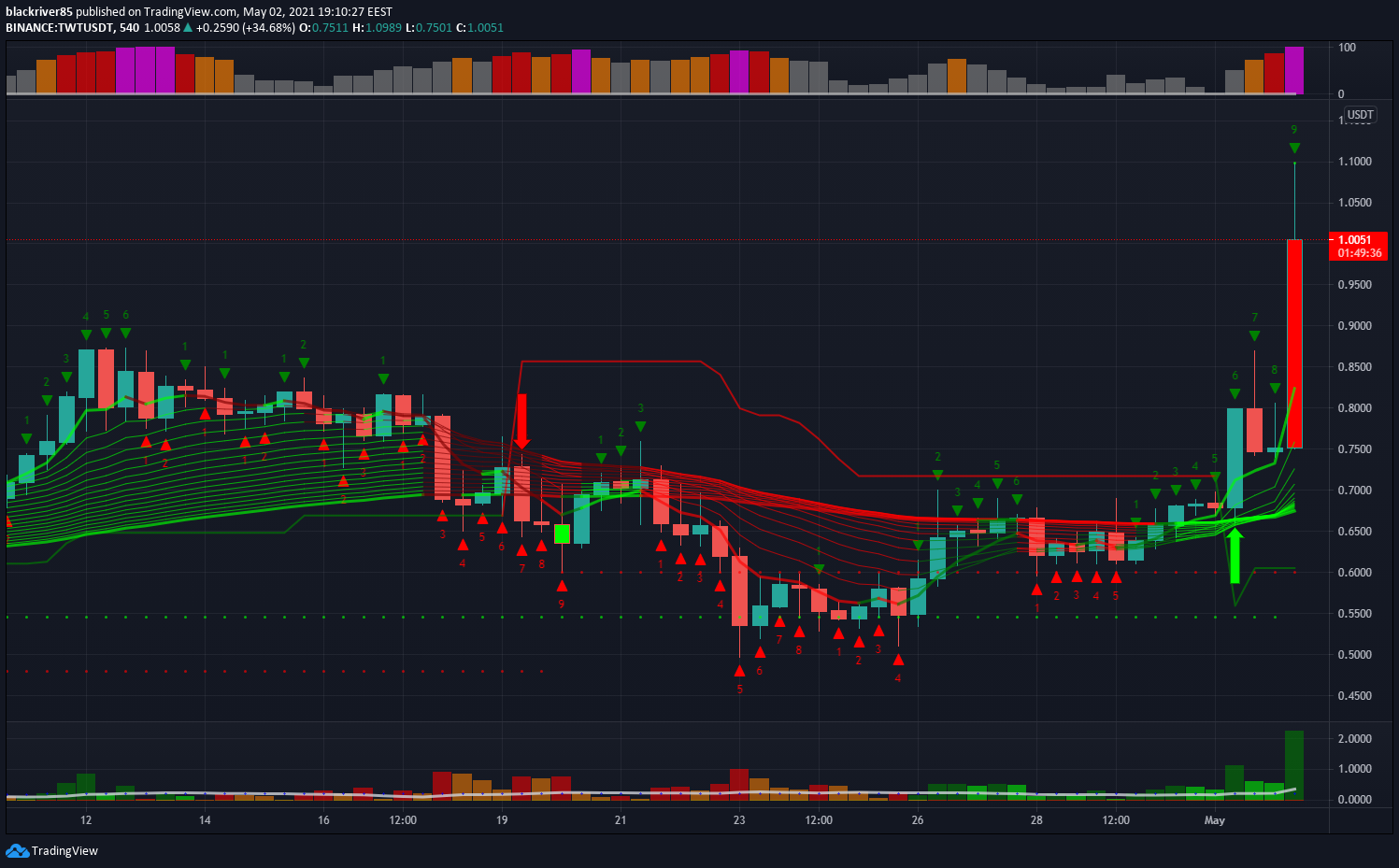Click the TradingView.com text in the header
The height and width of the screenshot is (868, 1399).
191,12
